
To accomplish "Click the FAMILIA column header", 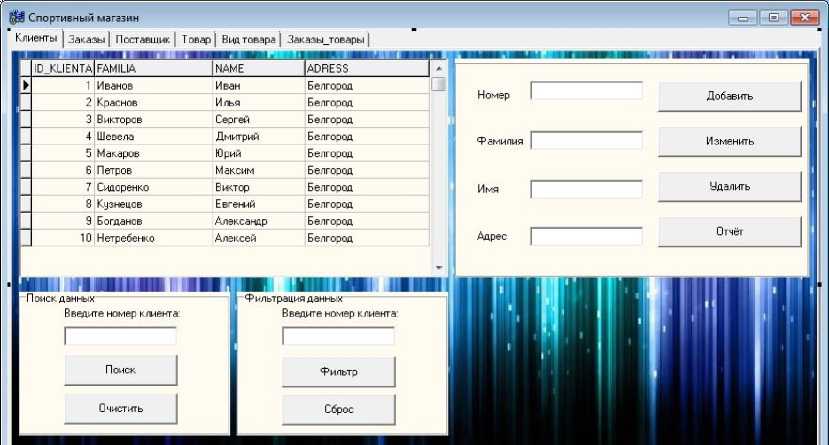I will [x=153, y=68].
